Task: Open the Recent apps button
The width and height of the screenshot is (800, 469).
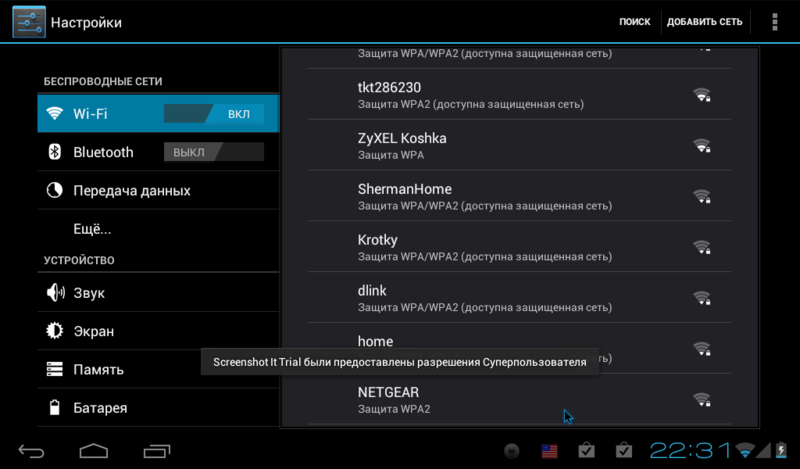Action: (157, 451)
